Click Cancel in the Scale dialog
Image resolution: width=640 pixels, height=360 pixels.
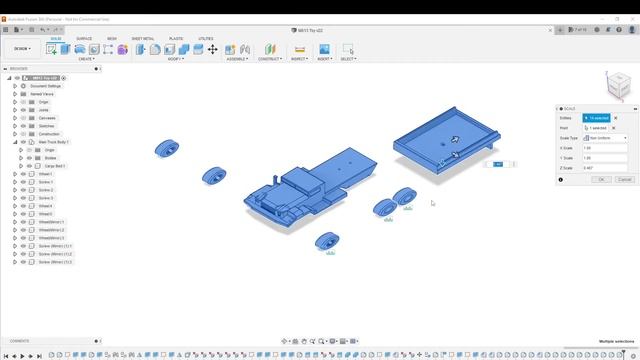point(624,180)
